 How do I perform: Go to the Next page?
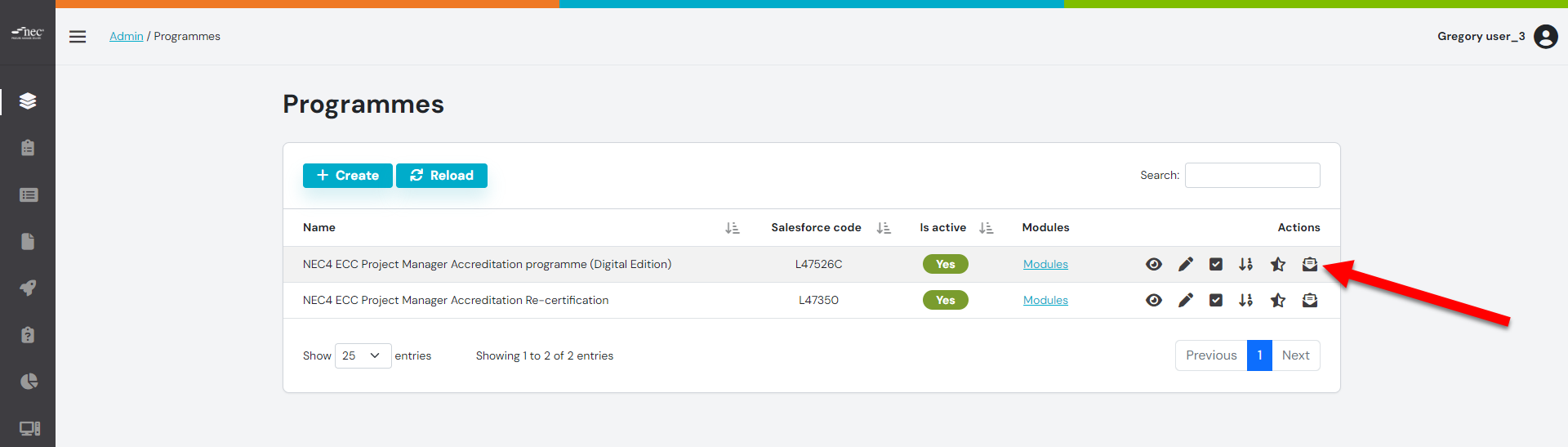(x=1296, y=355)
